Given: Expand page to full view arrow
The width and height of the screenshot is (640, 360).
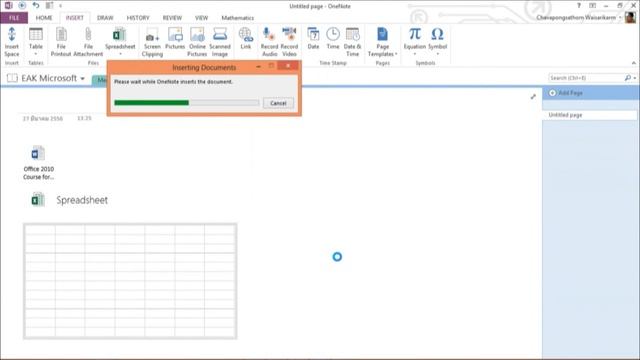Looking at the screenshot, I should 533,97.
